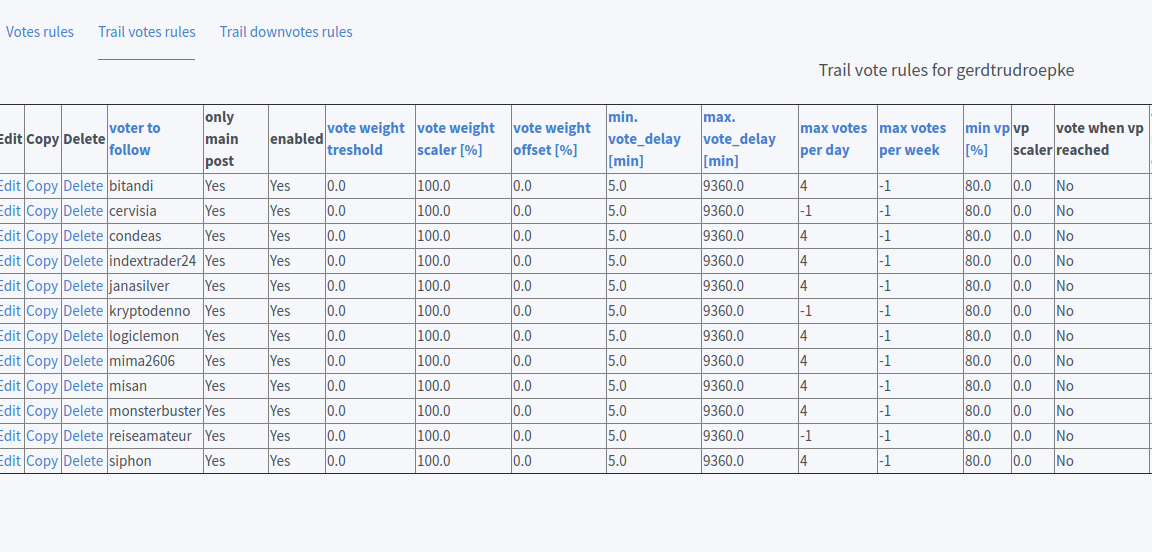Edit the bitandi rule
Viewport: 1152px width, 552px height.
(10, 186)
